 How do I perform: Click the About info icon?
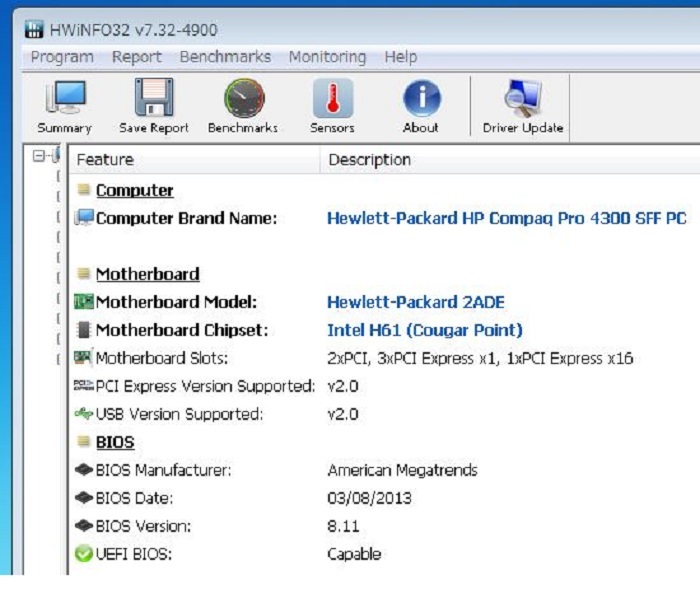(x=421, y=100)
